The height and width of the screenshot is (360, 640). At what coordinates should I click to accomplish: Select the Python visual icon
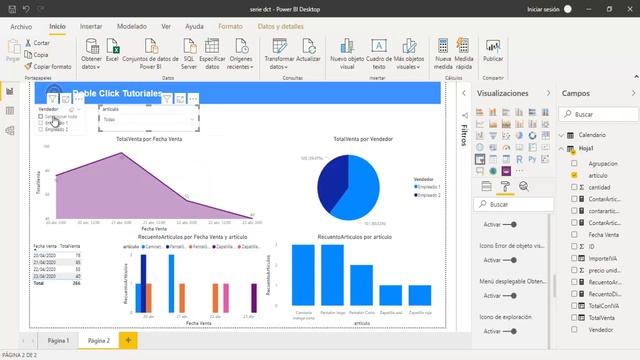click(532, 159)
